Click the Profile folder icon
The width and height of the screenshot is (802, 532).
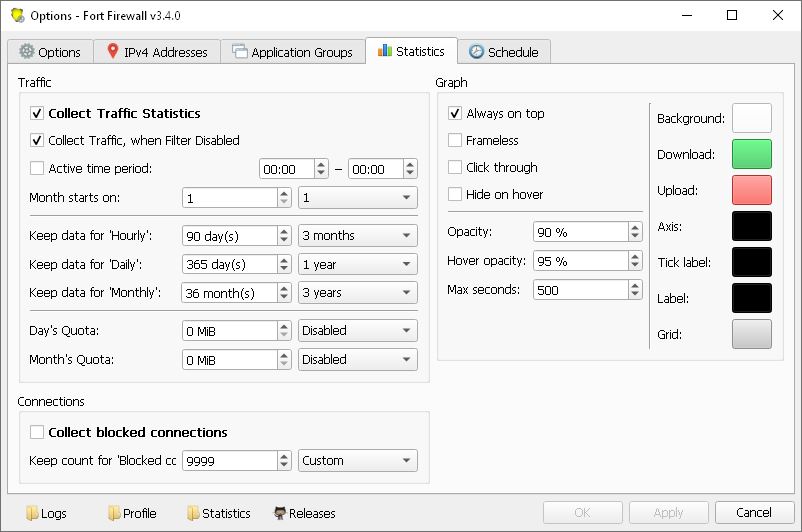(x=113, y=513)
